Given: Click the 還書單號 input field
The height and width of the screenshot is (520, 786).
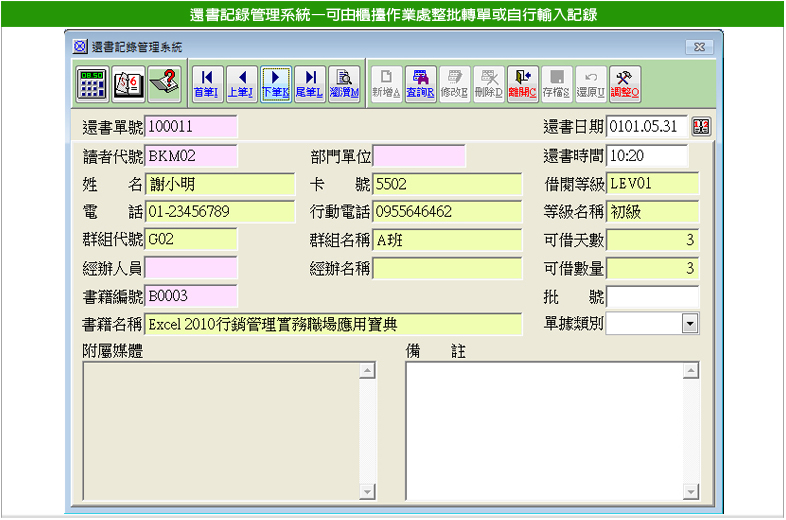Looking at the screenshot, I should click(191, 127).
